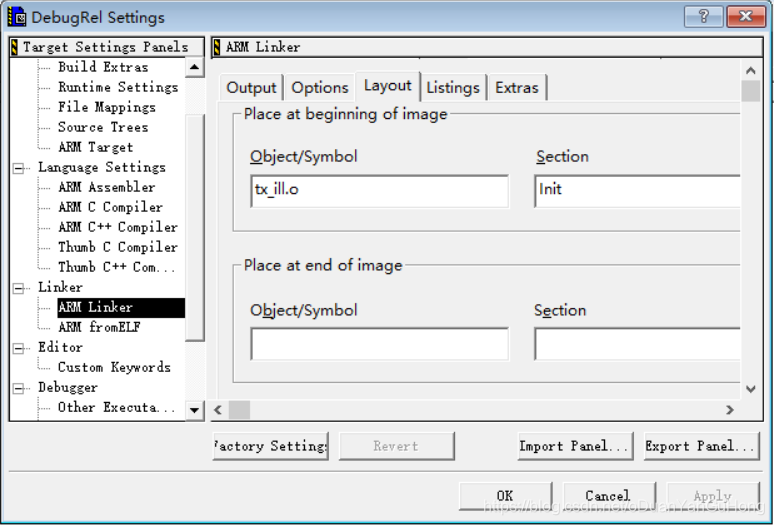
Task: Close the DebugRel Settings dialog
Action: tap(746, 16)
